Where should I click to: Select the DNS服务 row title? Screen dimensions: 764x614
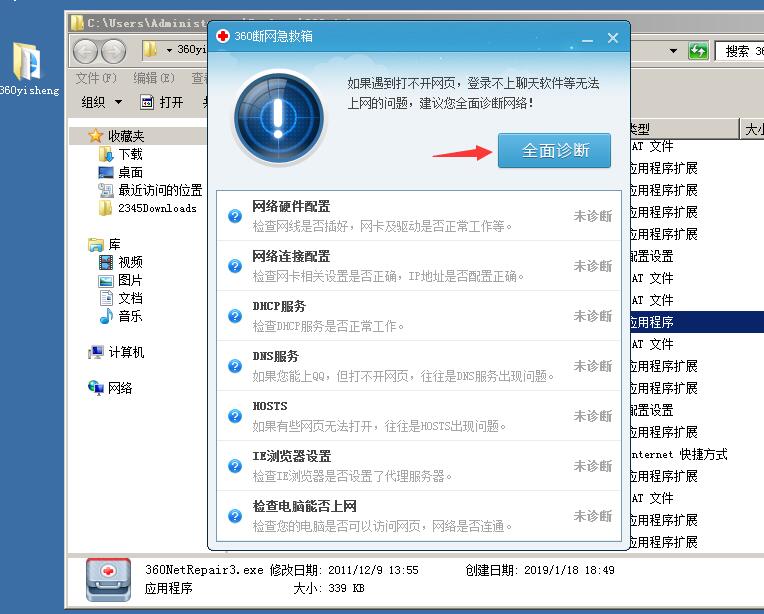click(x=275, y=356)
